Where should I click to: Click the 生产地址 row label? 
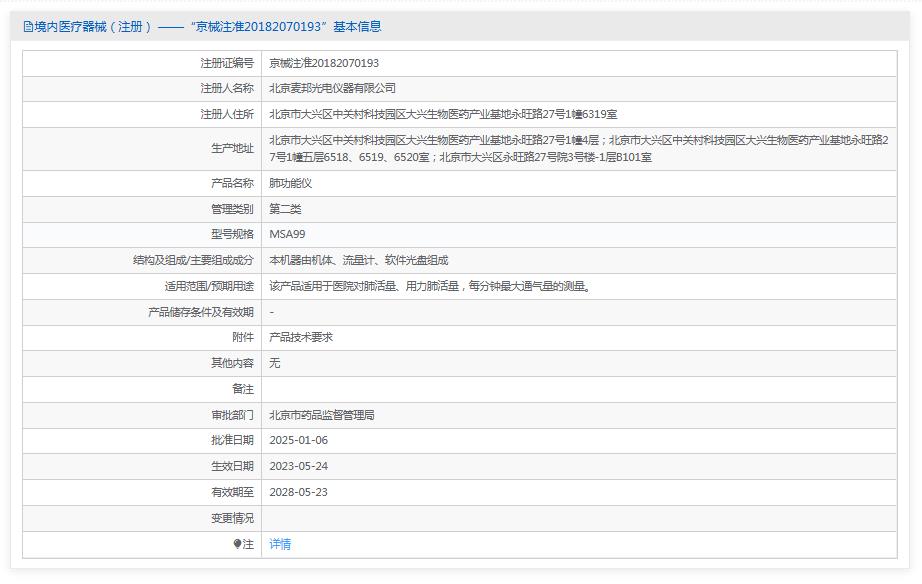[x=232, y=149]
